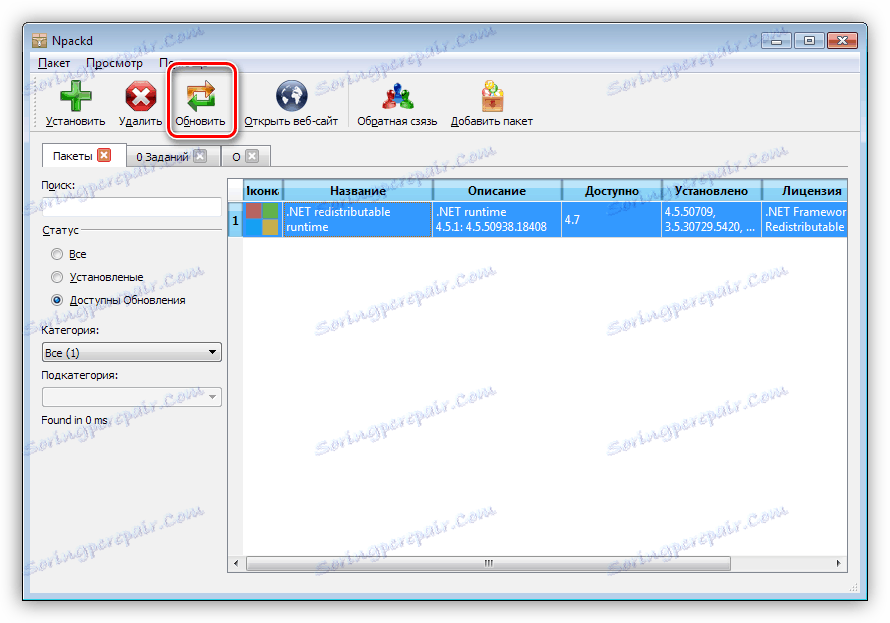890x623 pixels.
Task: Select the Установленые radio button
Action: [57, 277]
